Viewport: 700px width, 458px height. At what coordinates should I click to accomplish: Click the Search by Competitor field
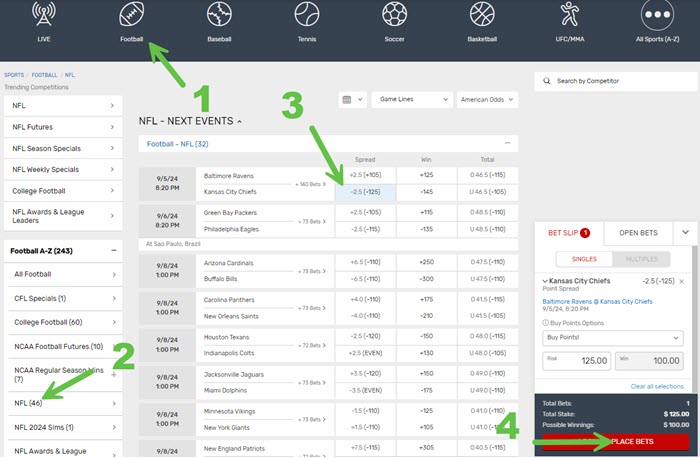pos(614,80)
